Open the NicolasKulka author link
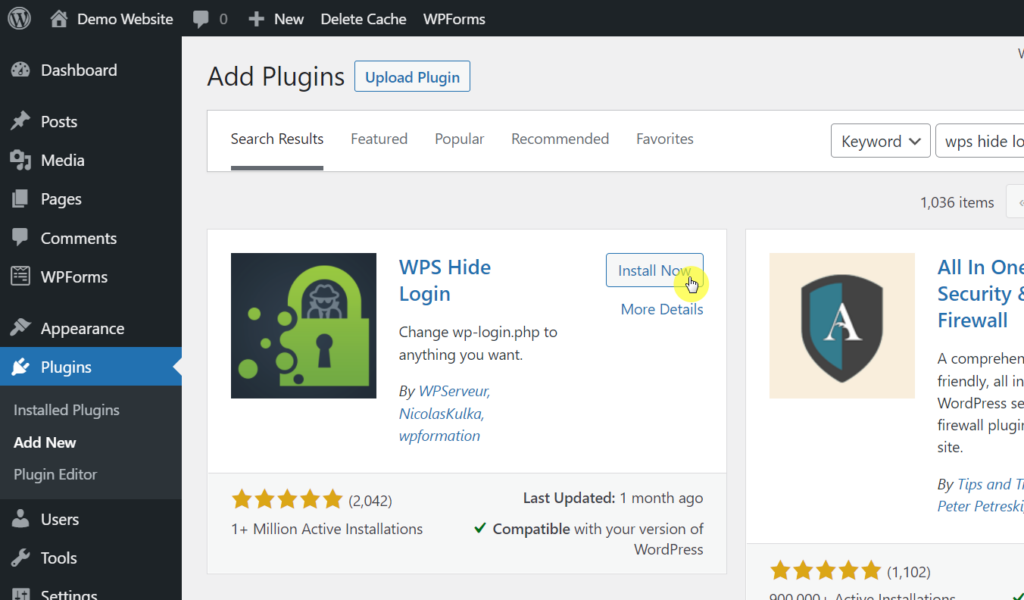 click(x=441, y=413)
